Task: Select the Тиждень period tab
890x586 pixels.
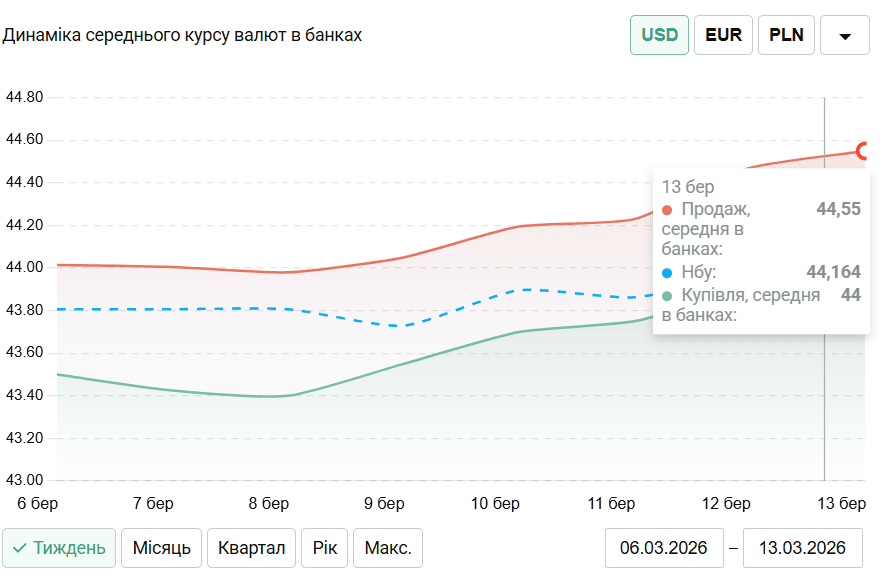Action: point(59,548)
